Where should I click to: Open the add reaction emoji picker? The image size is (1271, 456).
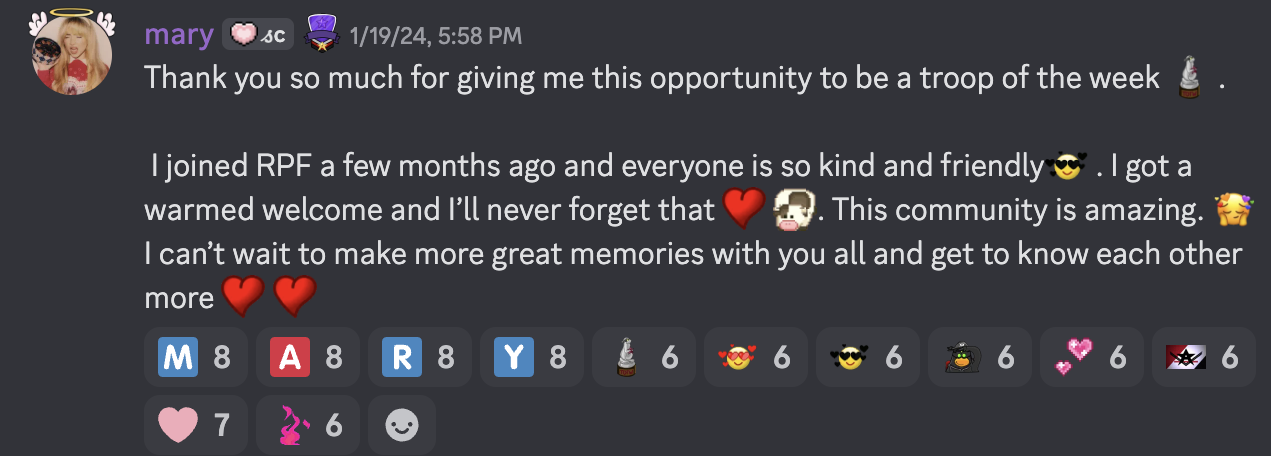tap(402, 426)
